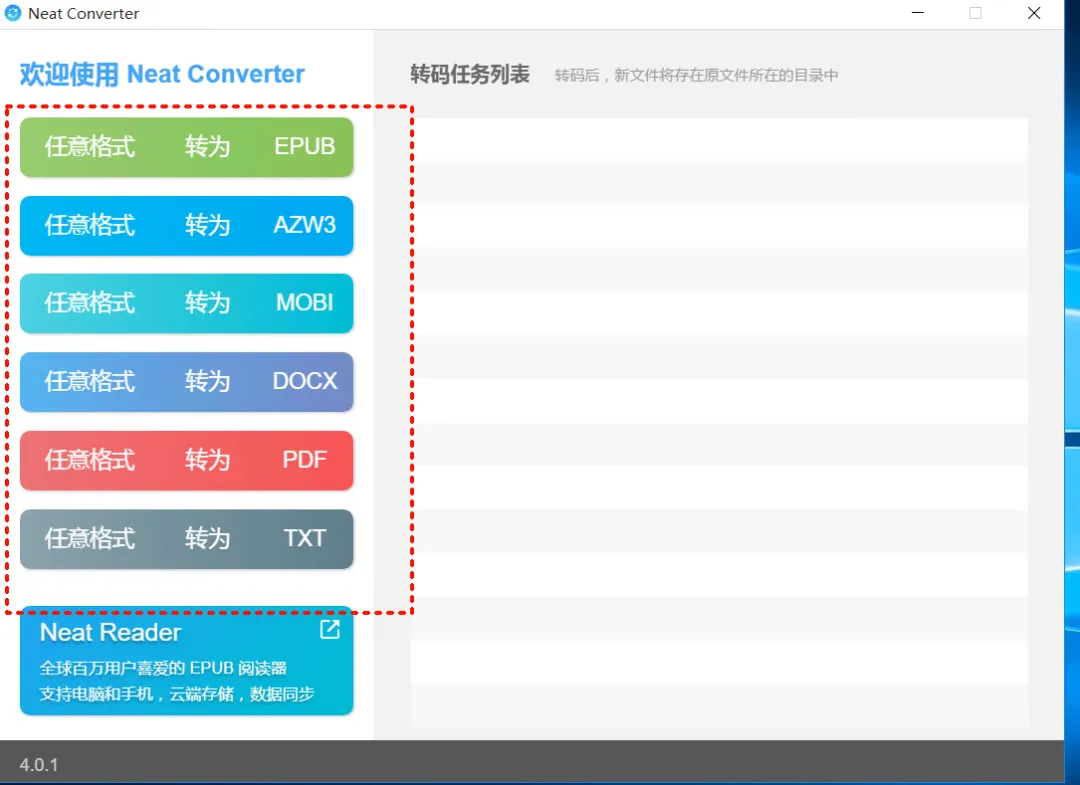Click the 欢迎使用 Neat Converter heading
The height and width of the screenshot is (785, 1080).
pos(162,74)
